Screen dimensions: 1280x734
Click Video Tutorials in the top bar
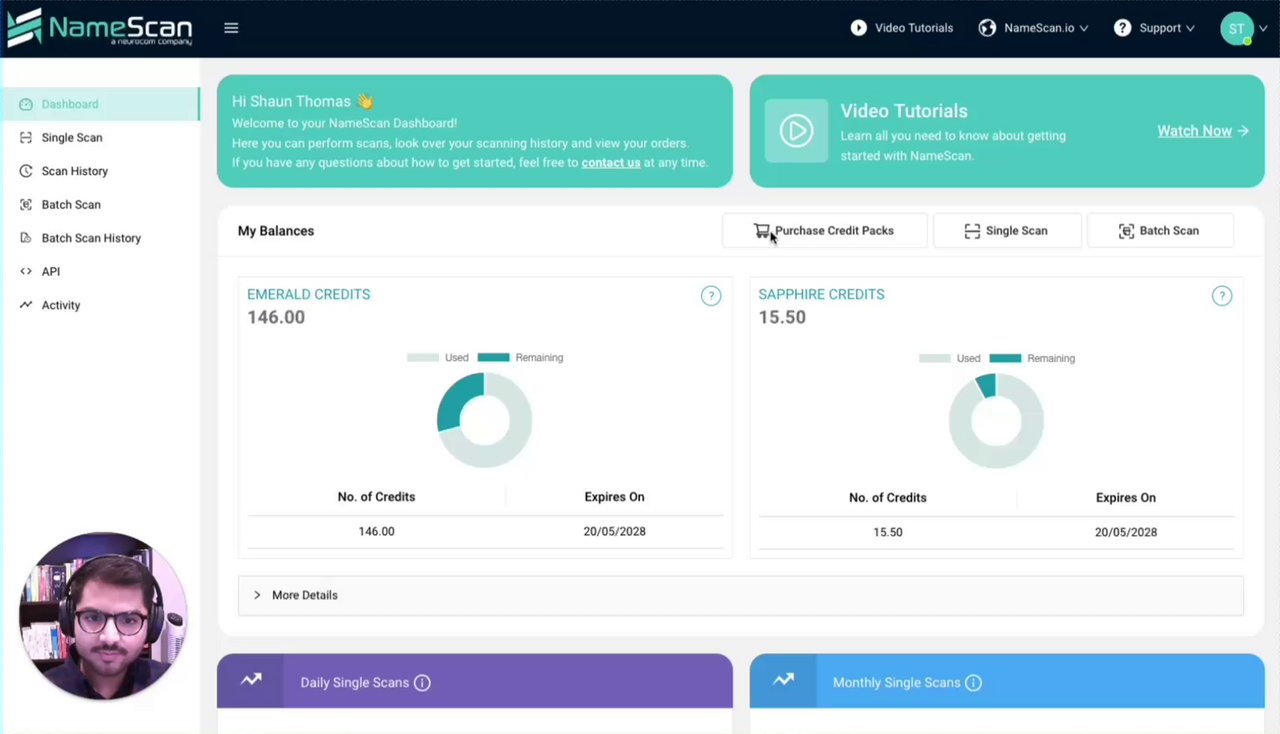[914, 28]
